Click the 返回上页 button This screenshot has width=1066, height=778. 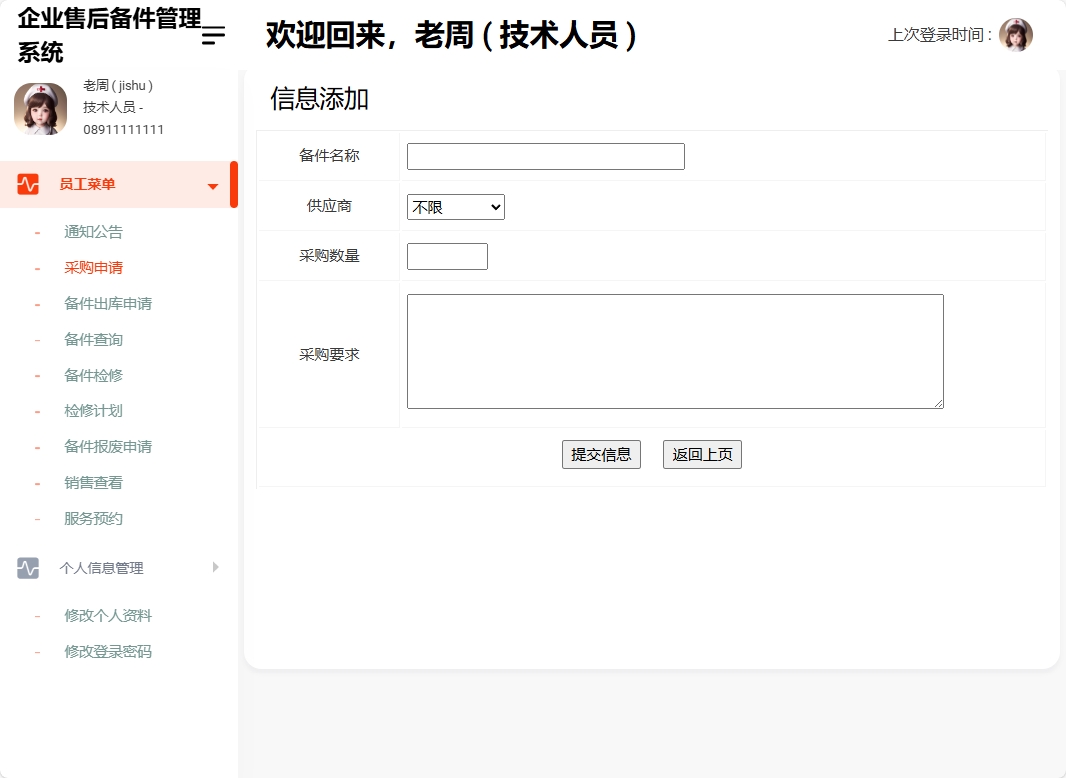click(702, 454)
